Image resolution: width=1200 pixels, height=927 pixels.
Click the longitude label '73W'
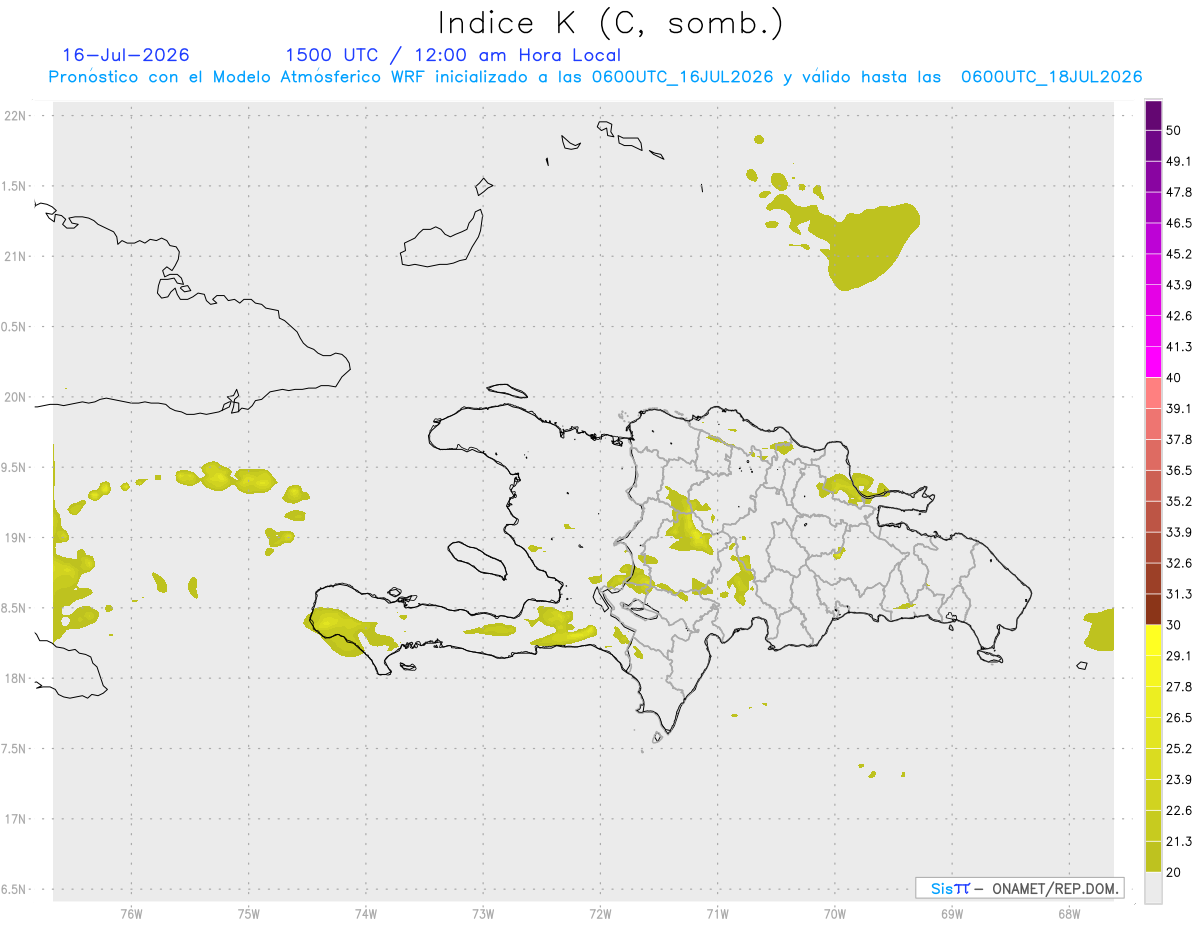483,913
